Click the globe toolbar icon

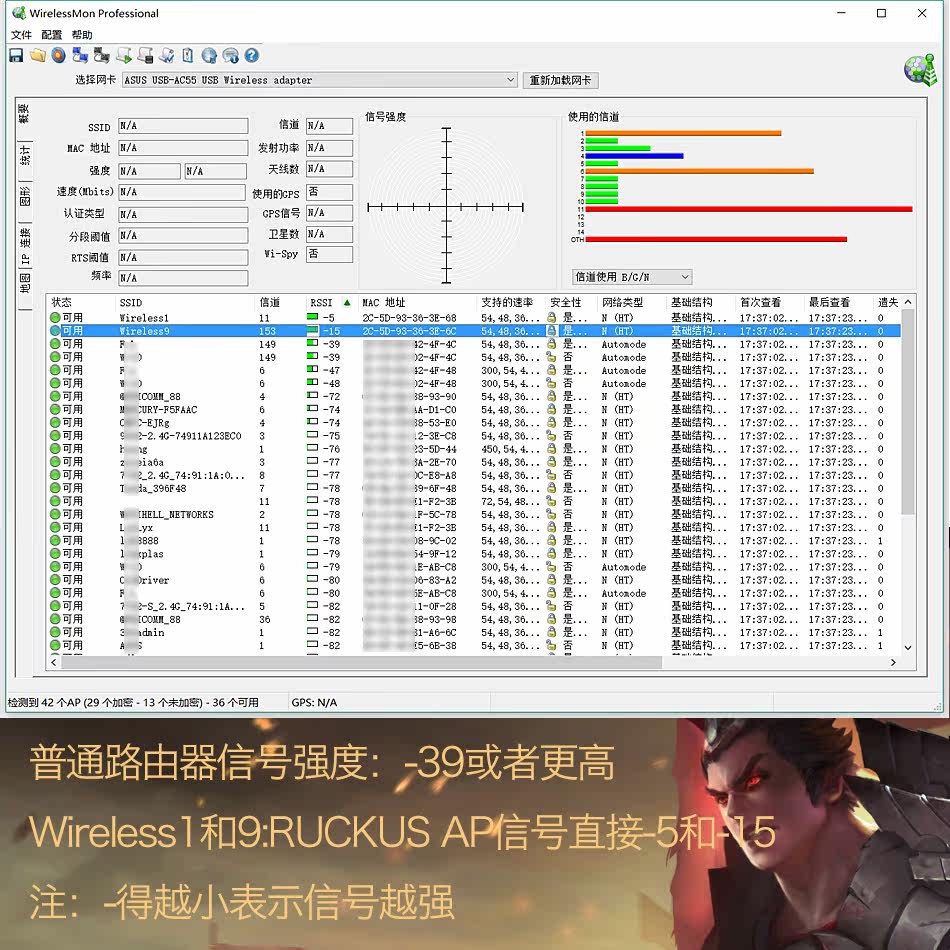(x=209, y=56)
